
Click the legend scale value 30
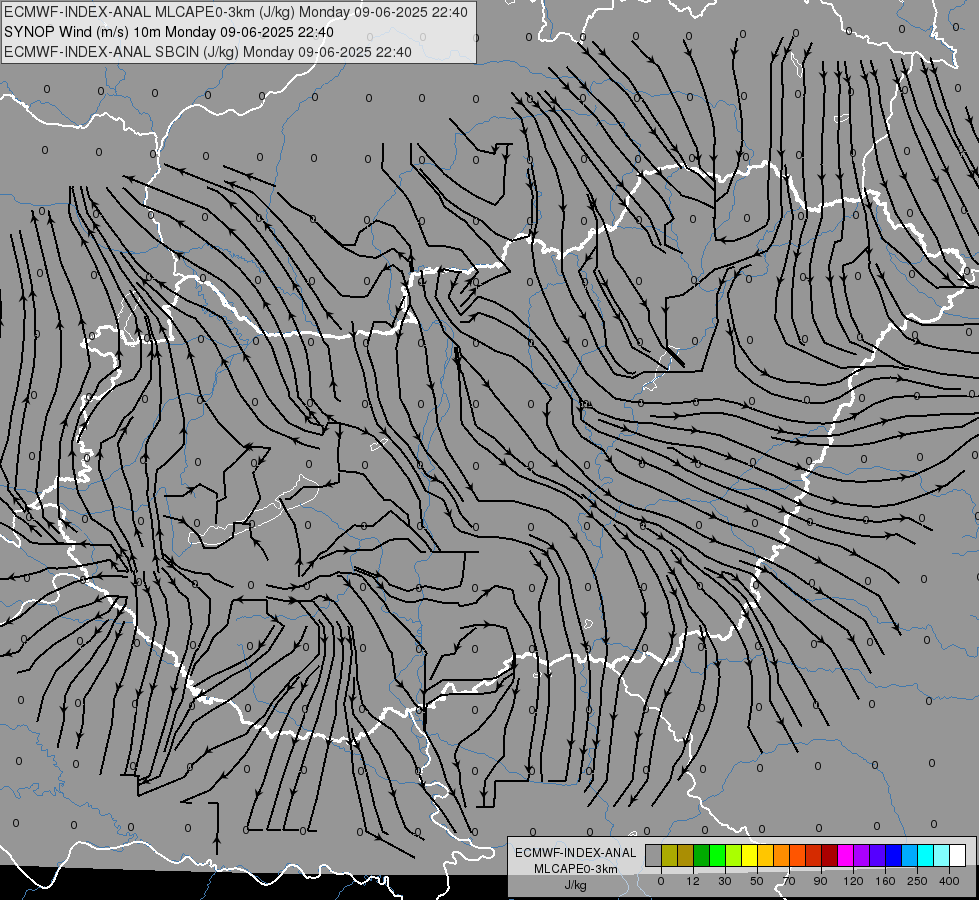coord(725,881)
